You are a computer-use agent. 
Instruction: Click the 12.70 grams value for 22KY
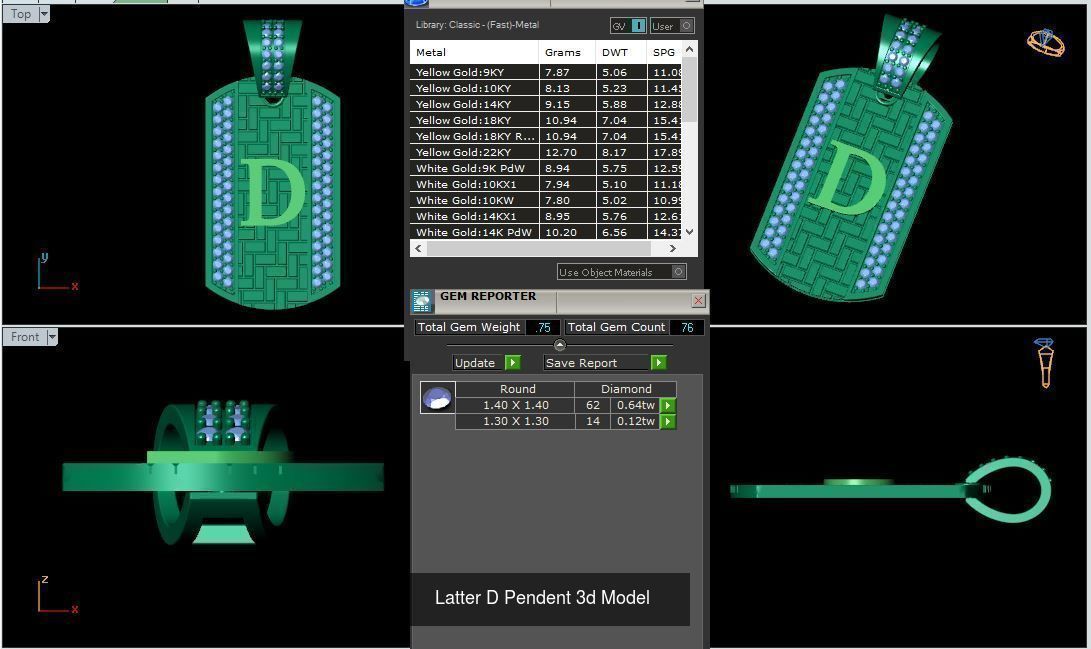[561, 152]
